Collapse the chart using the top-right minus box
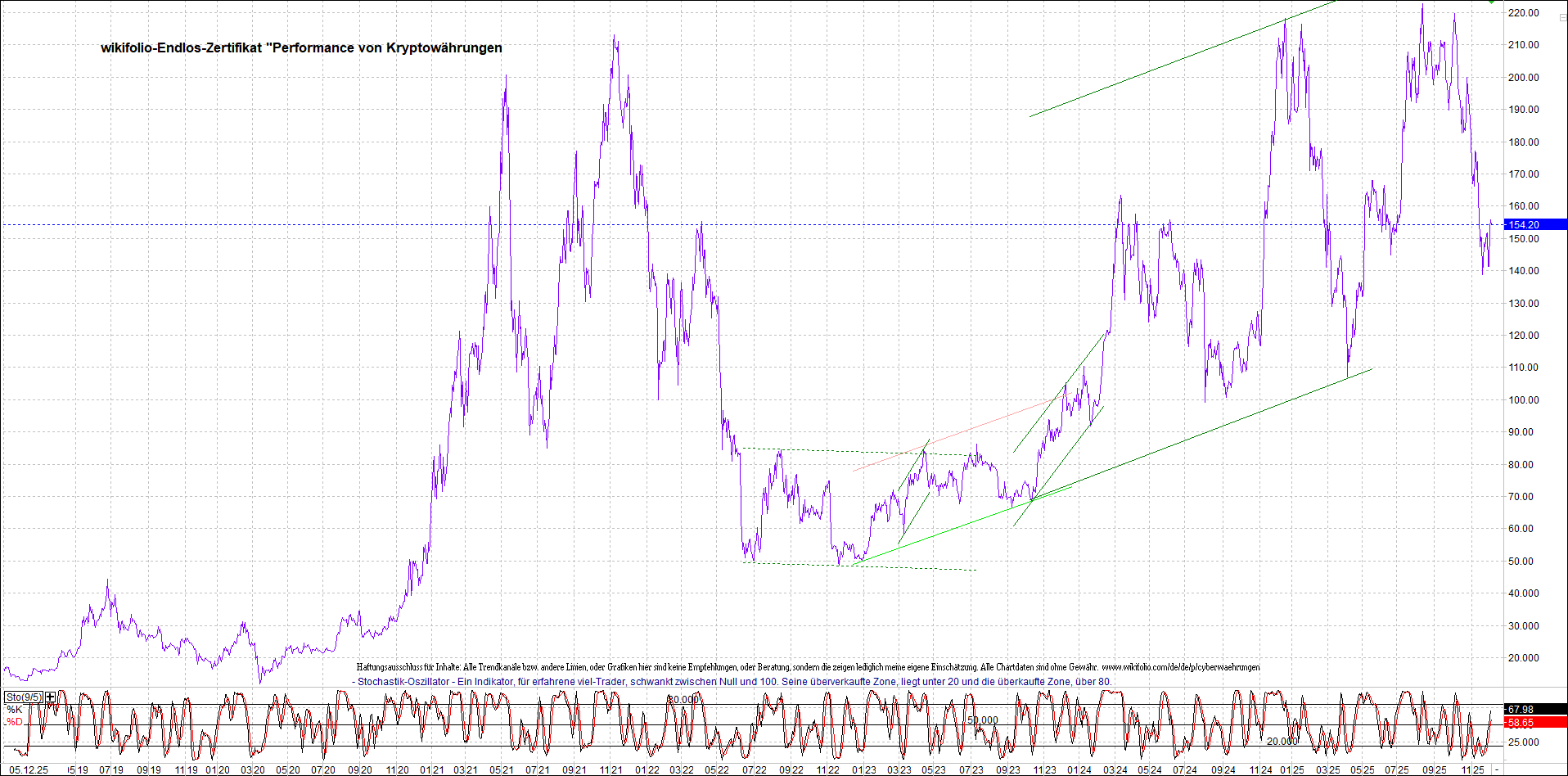Screen dimensions: 1568x776 click(x=1562, y=17)
